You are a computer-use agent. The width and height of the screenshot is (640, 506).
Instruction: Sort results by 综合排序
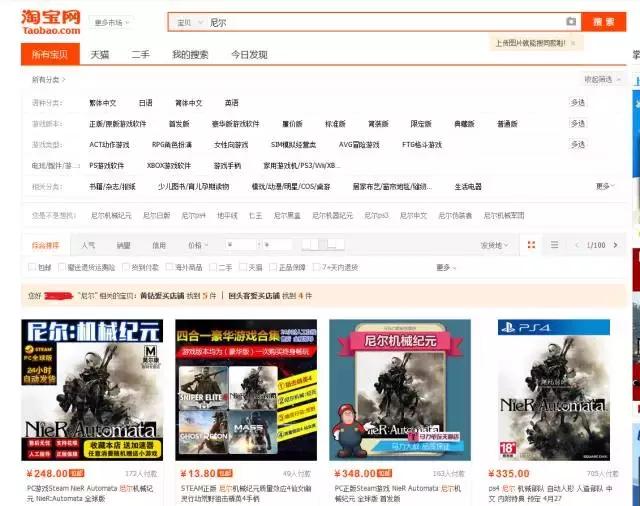click(46, 245)
